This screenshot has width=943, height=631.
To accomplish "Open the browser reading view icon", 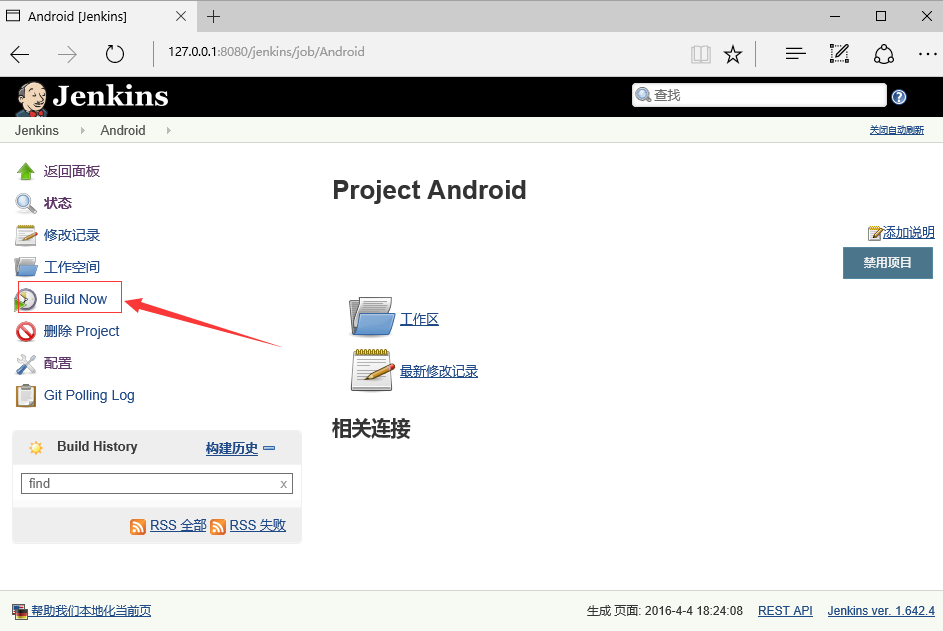I will [701, 55].
